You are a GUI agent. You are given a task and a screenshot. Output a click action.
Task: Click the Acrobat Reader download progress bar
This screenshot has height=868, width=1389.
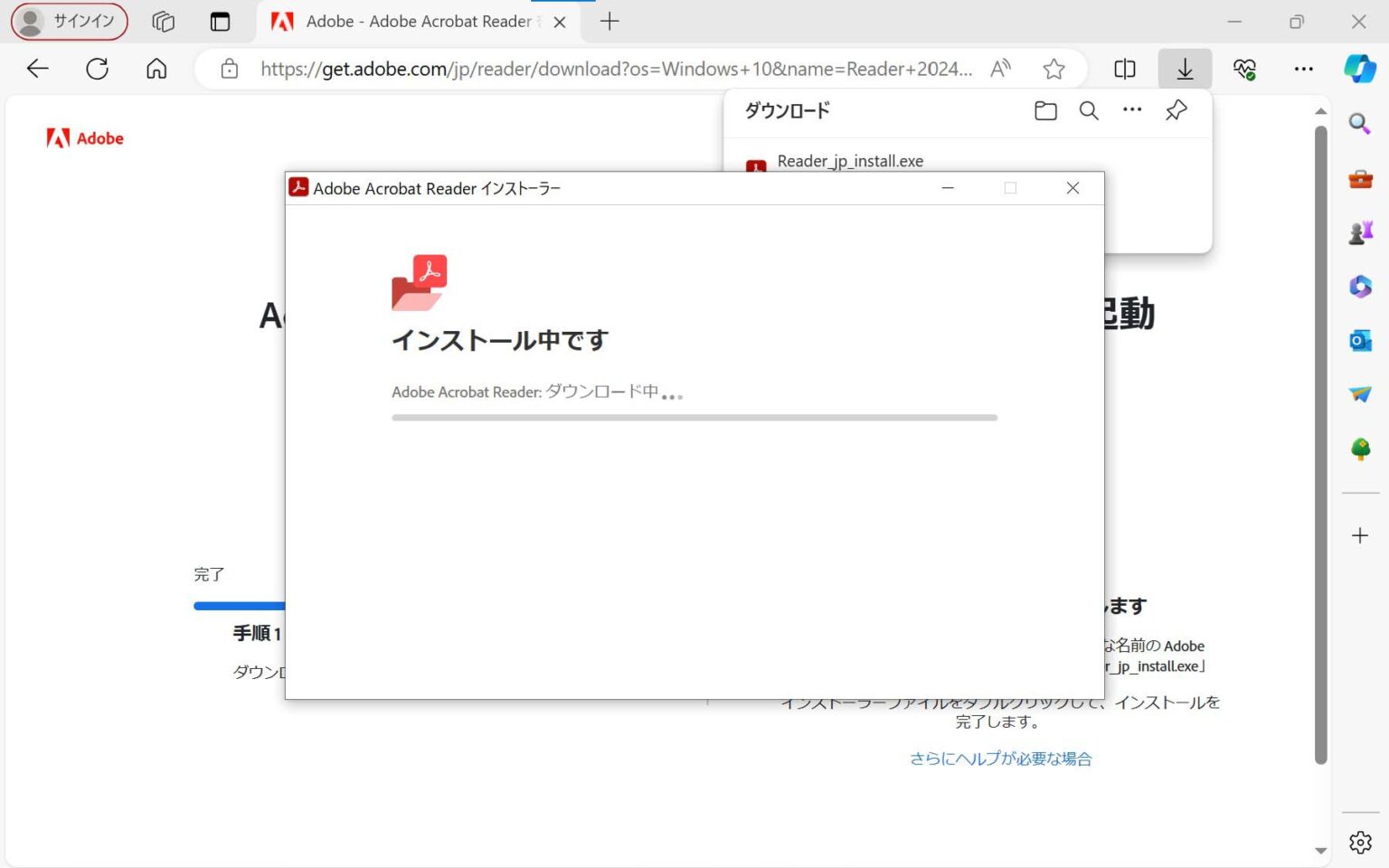pyautogui.click(x=694, y=417)
